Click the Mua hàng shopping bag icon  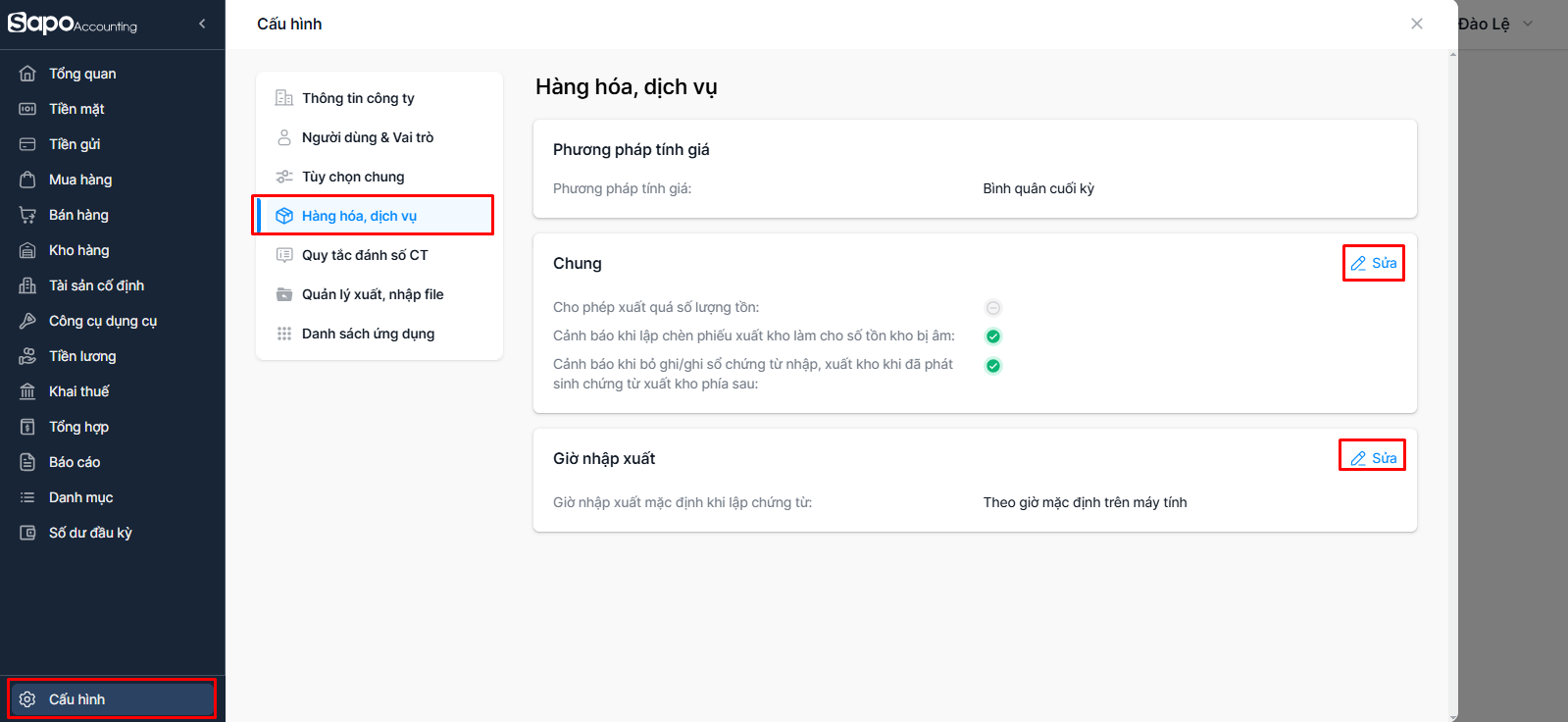pos(27,180)
